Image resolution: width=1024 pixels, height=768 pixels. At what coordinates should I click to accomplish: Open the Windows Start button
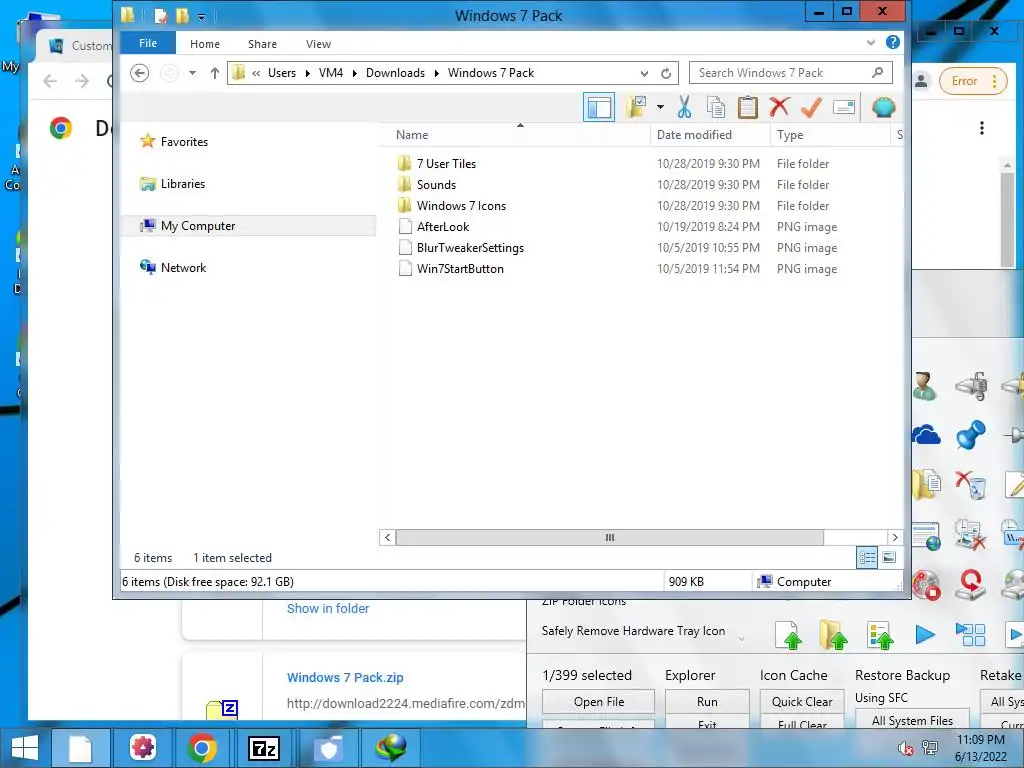click(x=24, y=747)
